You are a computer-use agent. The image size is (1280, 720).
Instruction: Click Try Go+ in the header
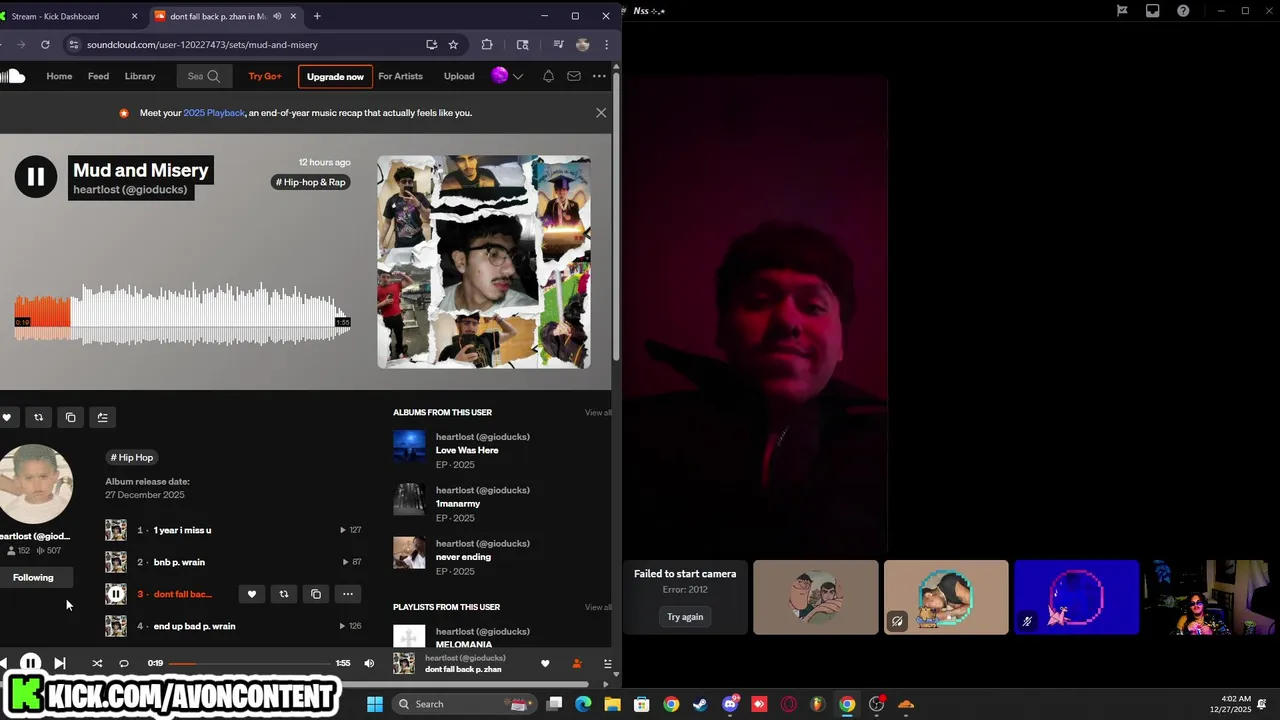tap(265, 76)
